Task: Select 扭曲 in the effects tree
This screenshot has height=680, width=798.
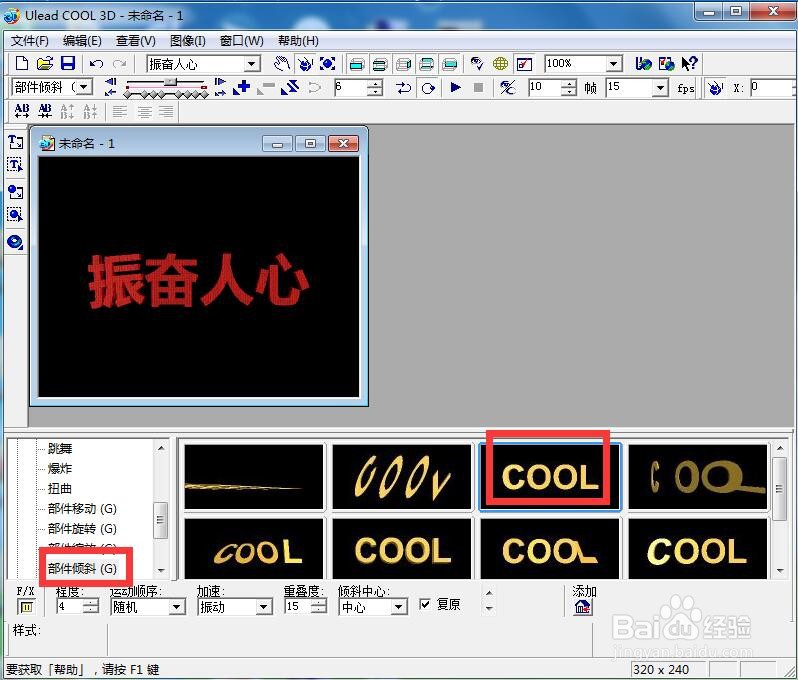Action: pyautogui.click(x=60, y=489)
